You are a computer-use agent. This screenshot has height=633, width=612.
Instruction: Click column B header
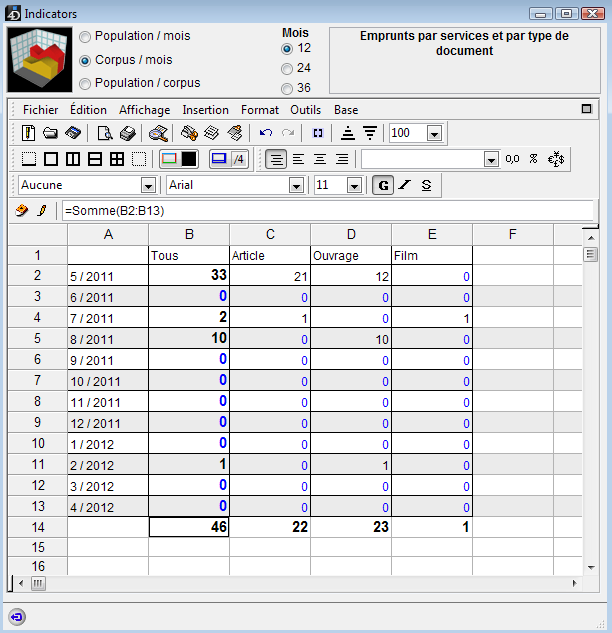(x=189, y=234)
